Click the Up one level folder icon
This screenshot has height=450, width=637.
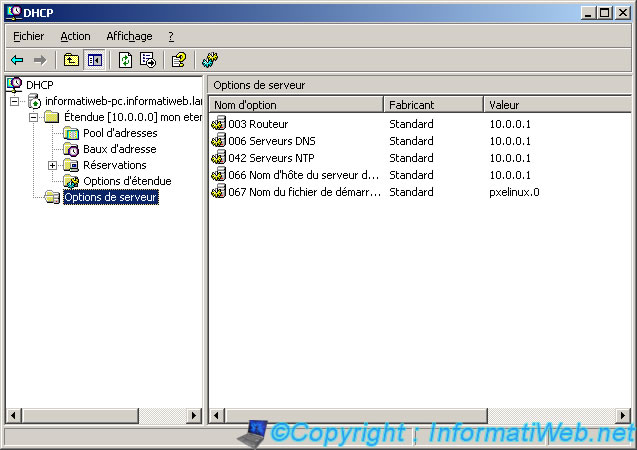71,60
